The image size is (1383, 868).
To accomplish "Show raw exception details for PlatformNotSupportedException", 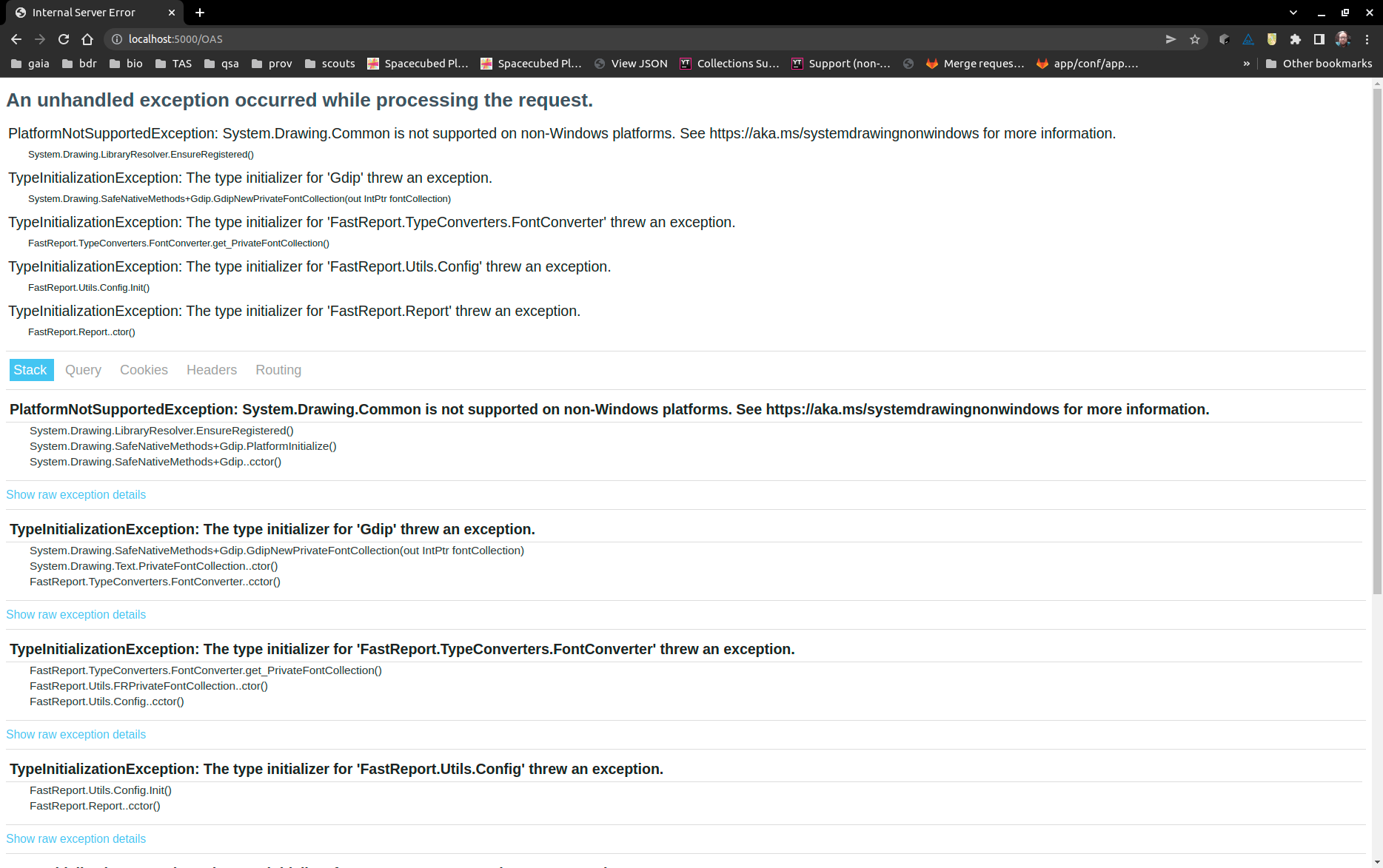I will 76,495.
